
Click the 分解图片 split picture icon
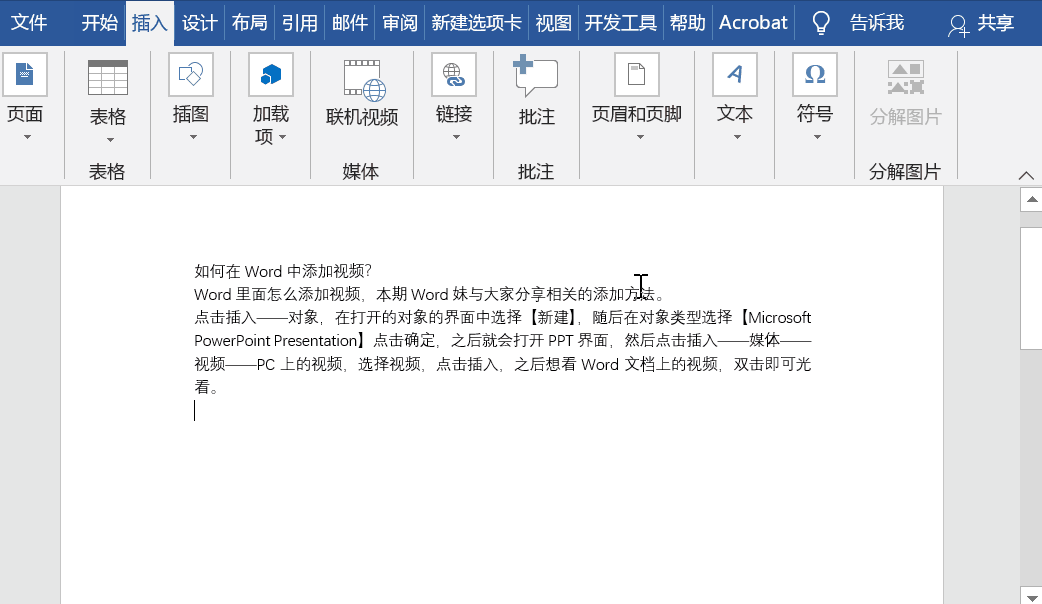pos(905,78)
